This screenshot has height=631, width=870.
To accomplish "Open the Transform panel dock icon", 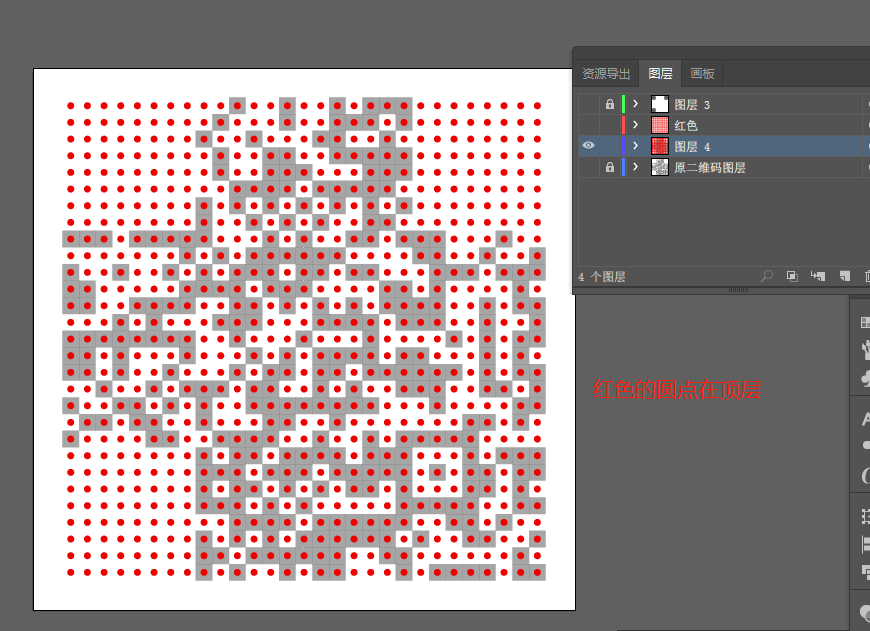I will 866,516.
